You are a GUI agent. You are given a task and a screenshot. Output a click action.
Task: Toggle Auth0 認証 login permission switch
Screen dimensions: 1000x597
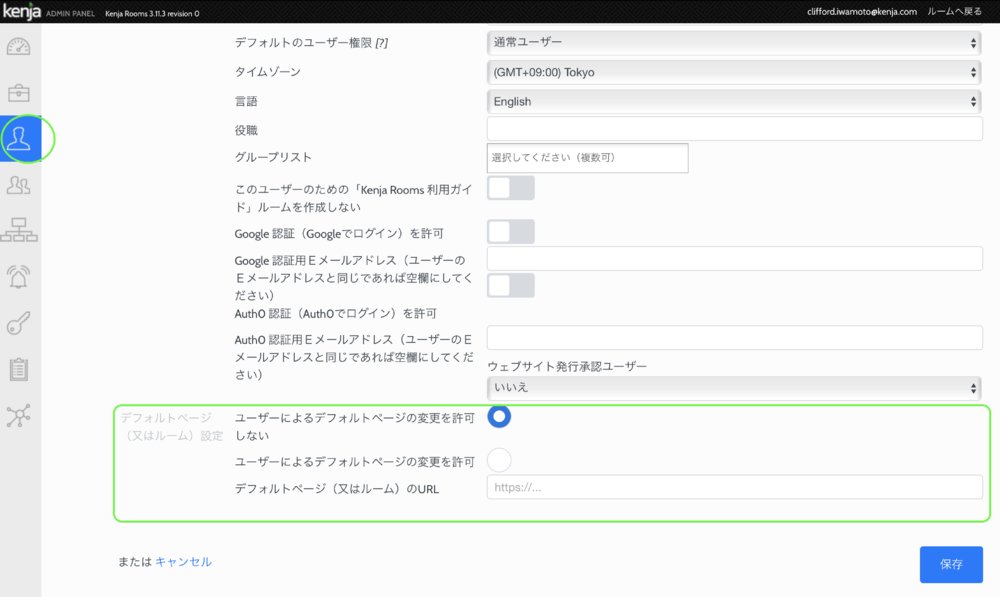pos(511,285)
